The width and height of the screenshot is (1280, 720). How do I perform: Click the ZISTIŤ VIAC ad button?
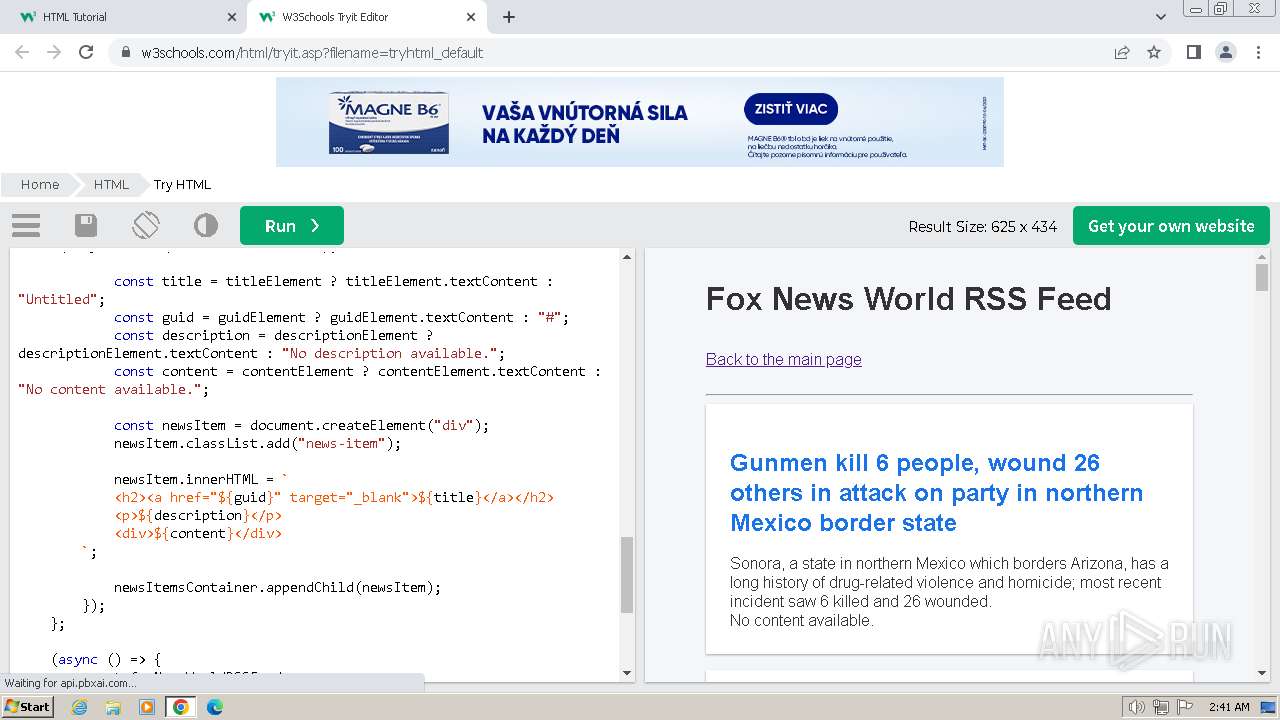[791, 109]
